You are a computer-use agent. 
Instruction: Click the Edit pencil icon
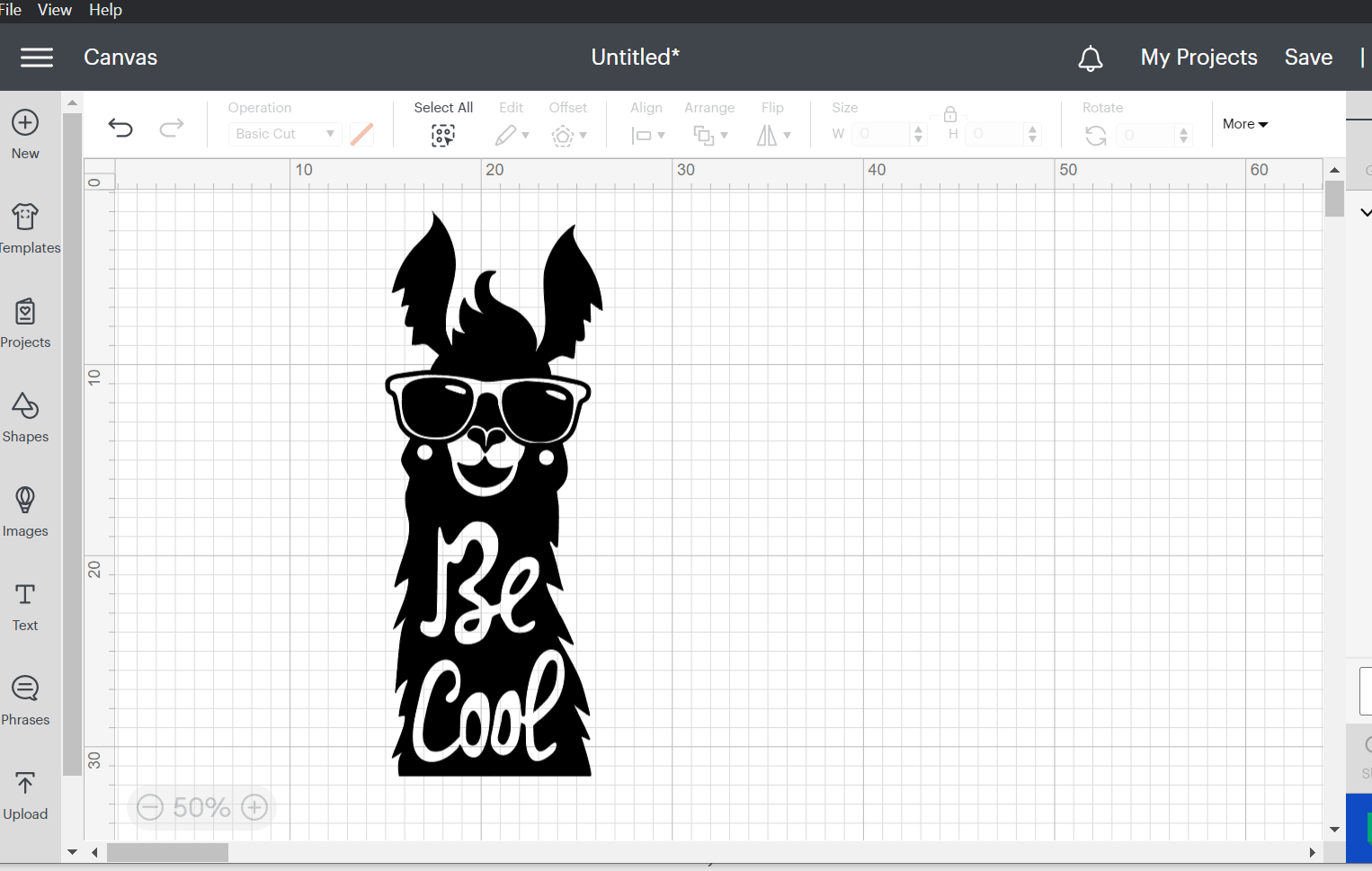505,135
